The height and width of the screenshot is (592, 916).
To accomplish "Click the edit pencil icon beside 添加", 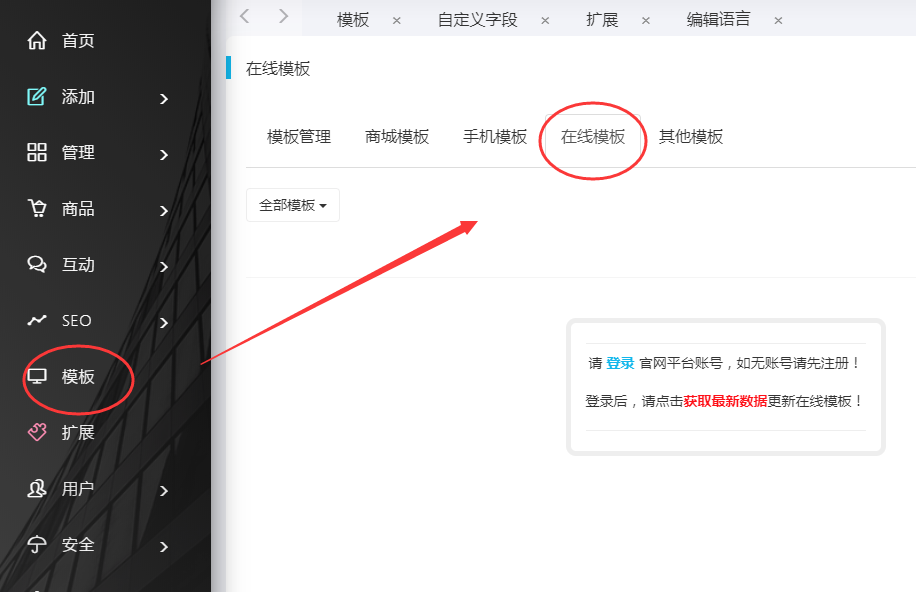I will pos(37,97).
